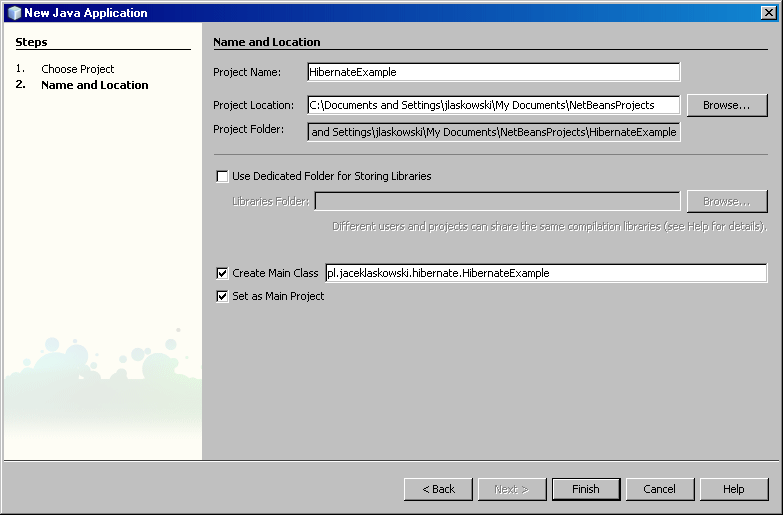Toggle Use Dedicated Folder for Storing Libraries

222,176
